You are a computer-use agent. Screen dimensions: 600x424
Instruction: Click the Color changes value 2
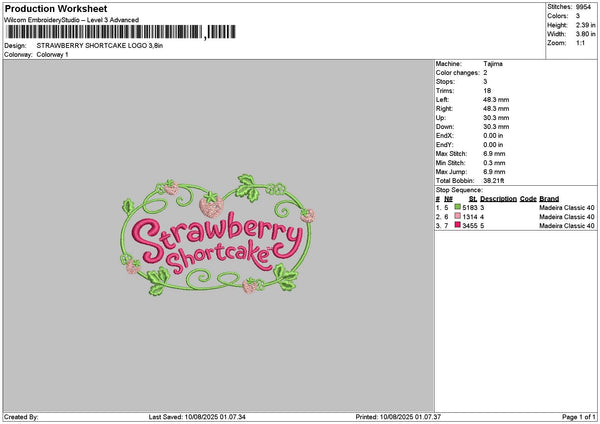[x=485, y=73]
